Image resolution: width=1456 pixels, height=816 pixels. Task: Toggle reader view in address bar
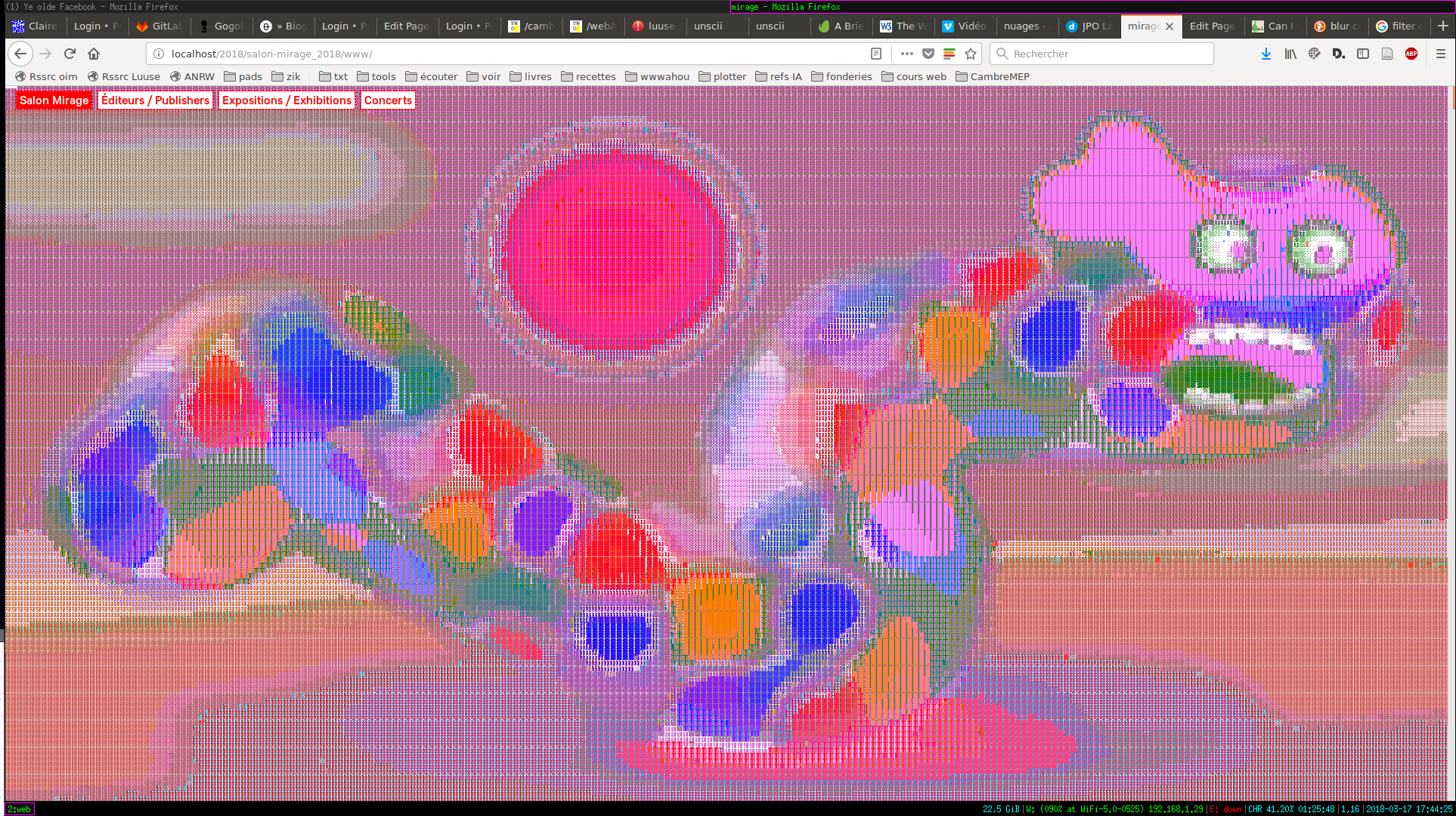click(876, 54)
